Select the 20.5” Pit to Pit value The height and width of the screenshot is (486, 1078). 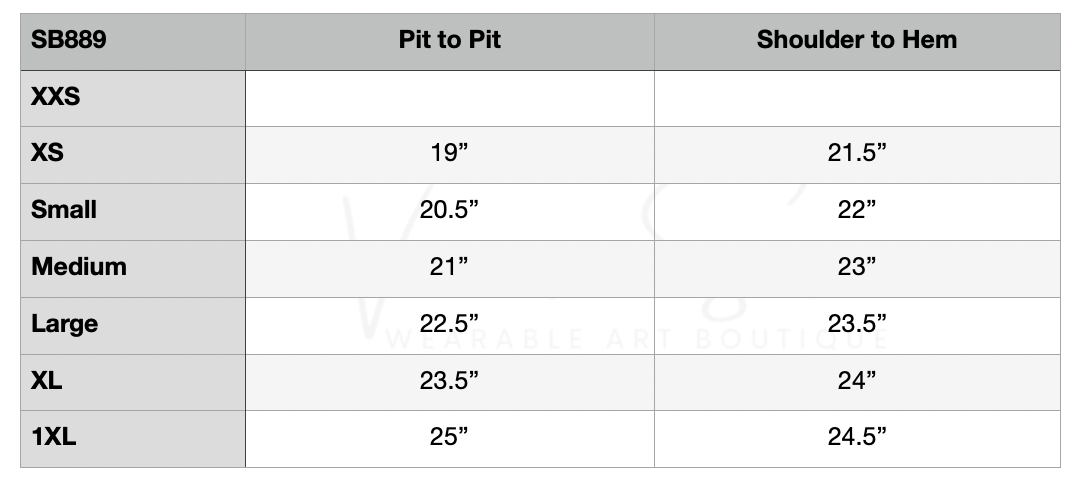point(449,211)
